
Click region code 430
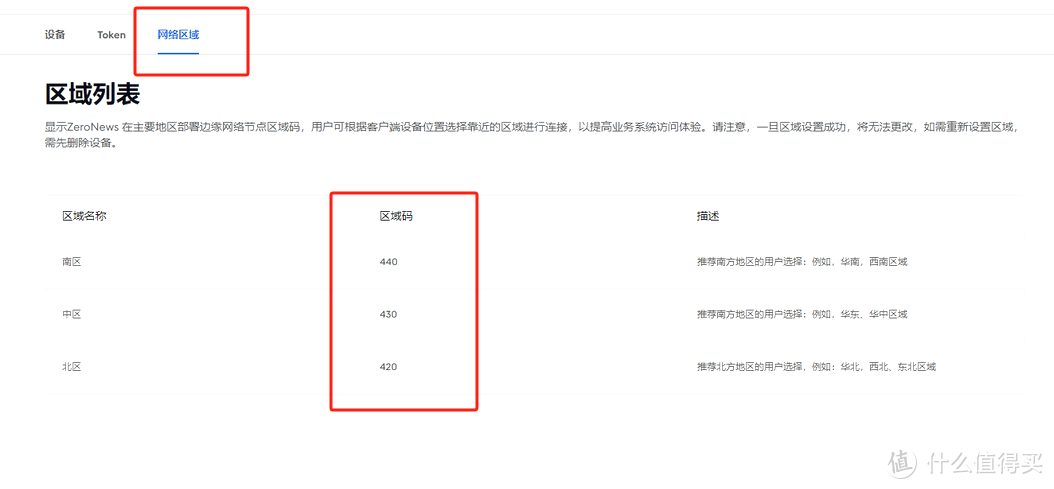(x=389, y=314)
